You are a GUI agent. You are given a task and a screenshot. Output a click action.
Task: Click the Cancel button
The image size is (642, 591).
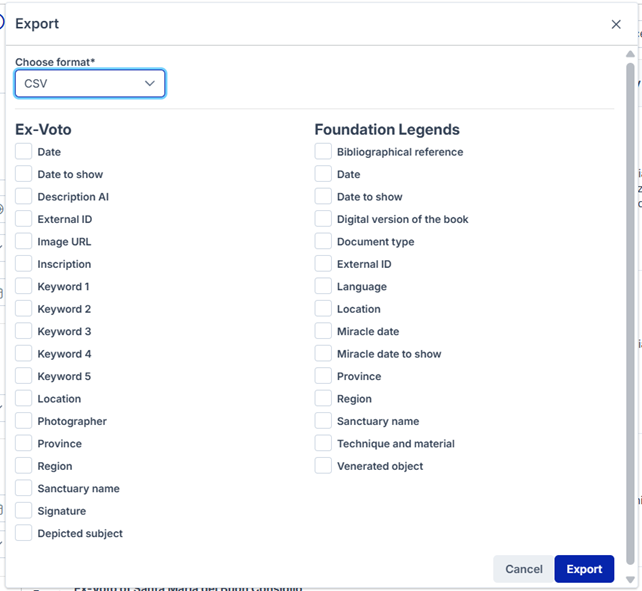pos(523,569)
